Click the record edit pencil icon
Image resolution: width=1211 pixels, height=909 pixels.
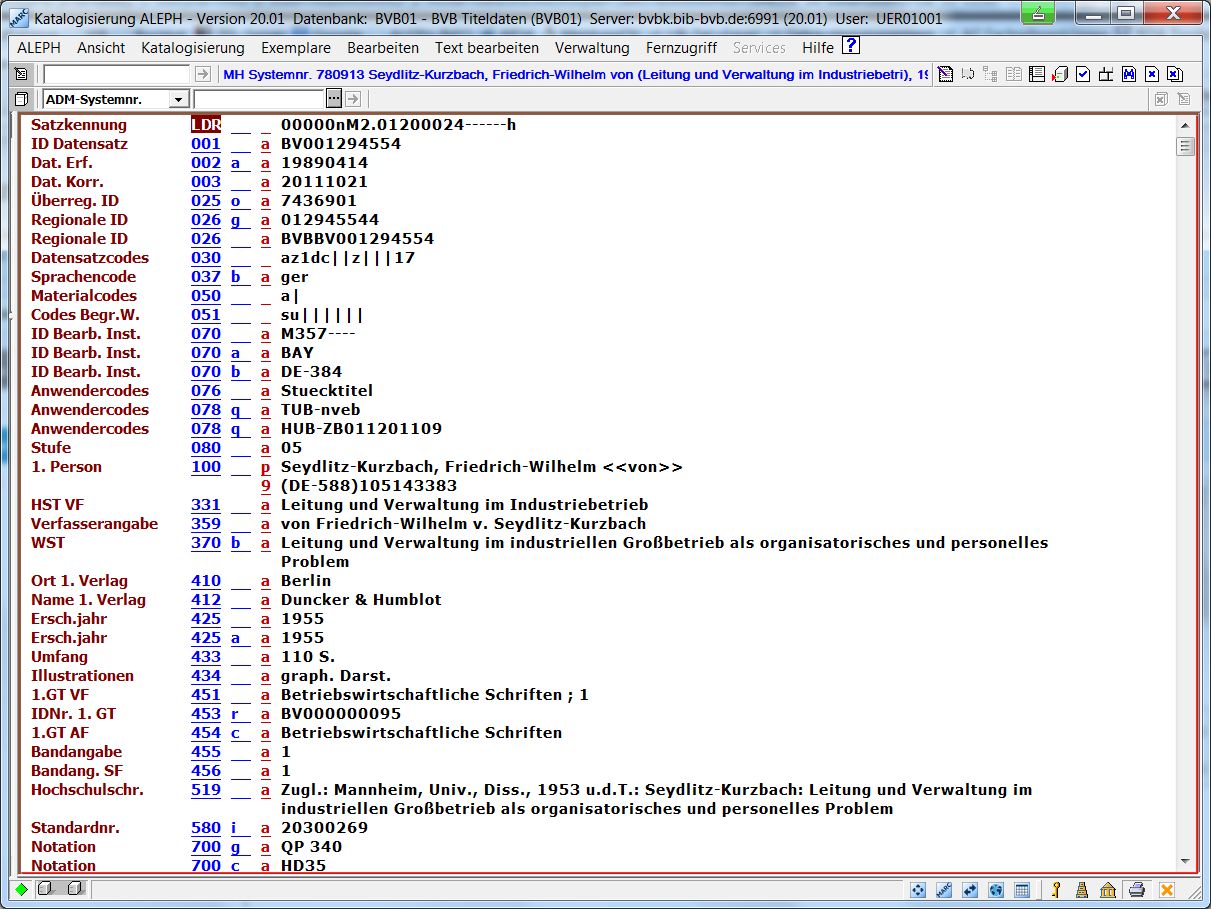point(943,74)
